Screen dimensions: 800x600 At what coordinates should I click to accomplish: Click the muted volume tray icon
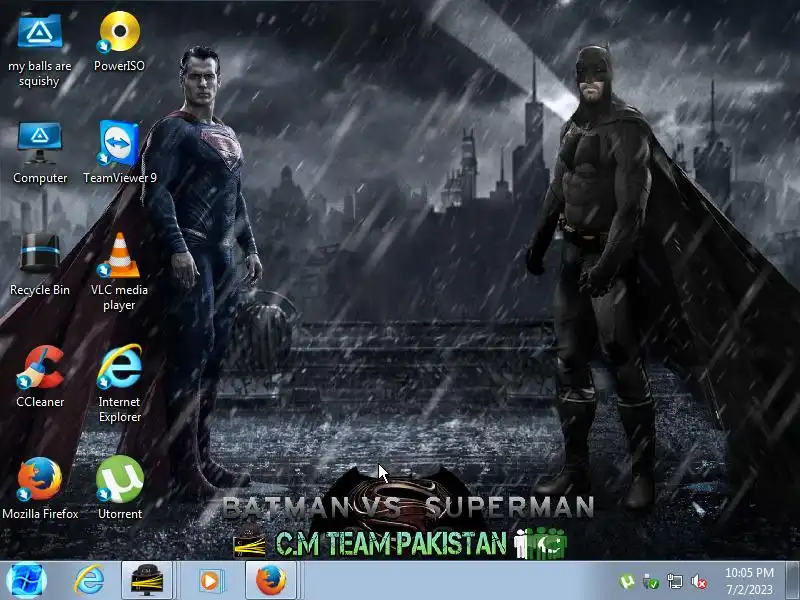coord(698,582)
